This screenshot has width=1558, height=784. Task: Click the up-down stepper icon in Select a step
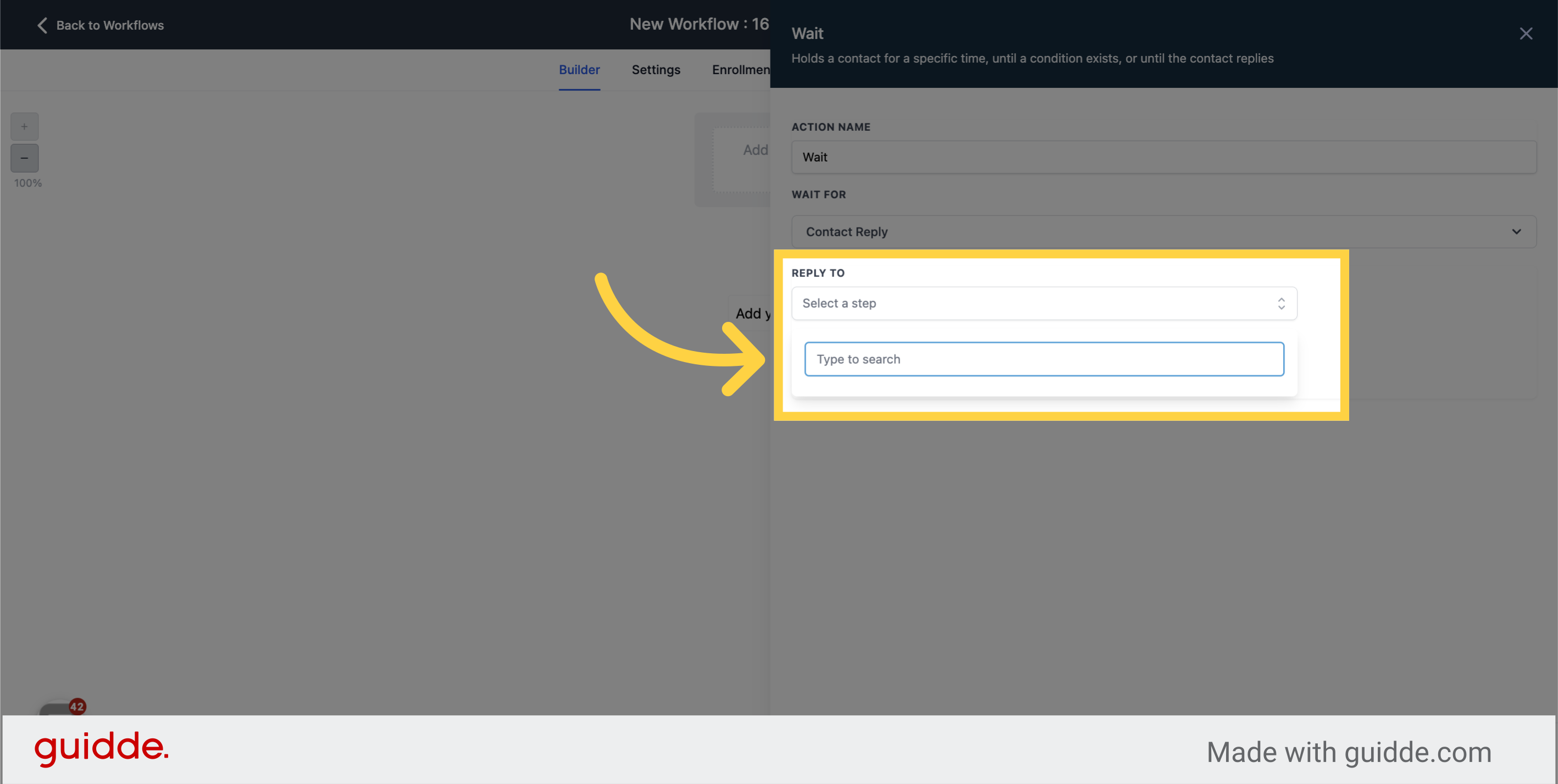(x=1282, y=303)
